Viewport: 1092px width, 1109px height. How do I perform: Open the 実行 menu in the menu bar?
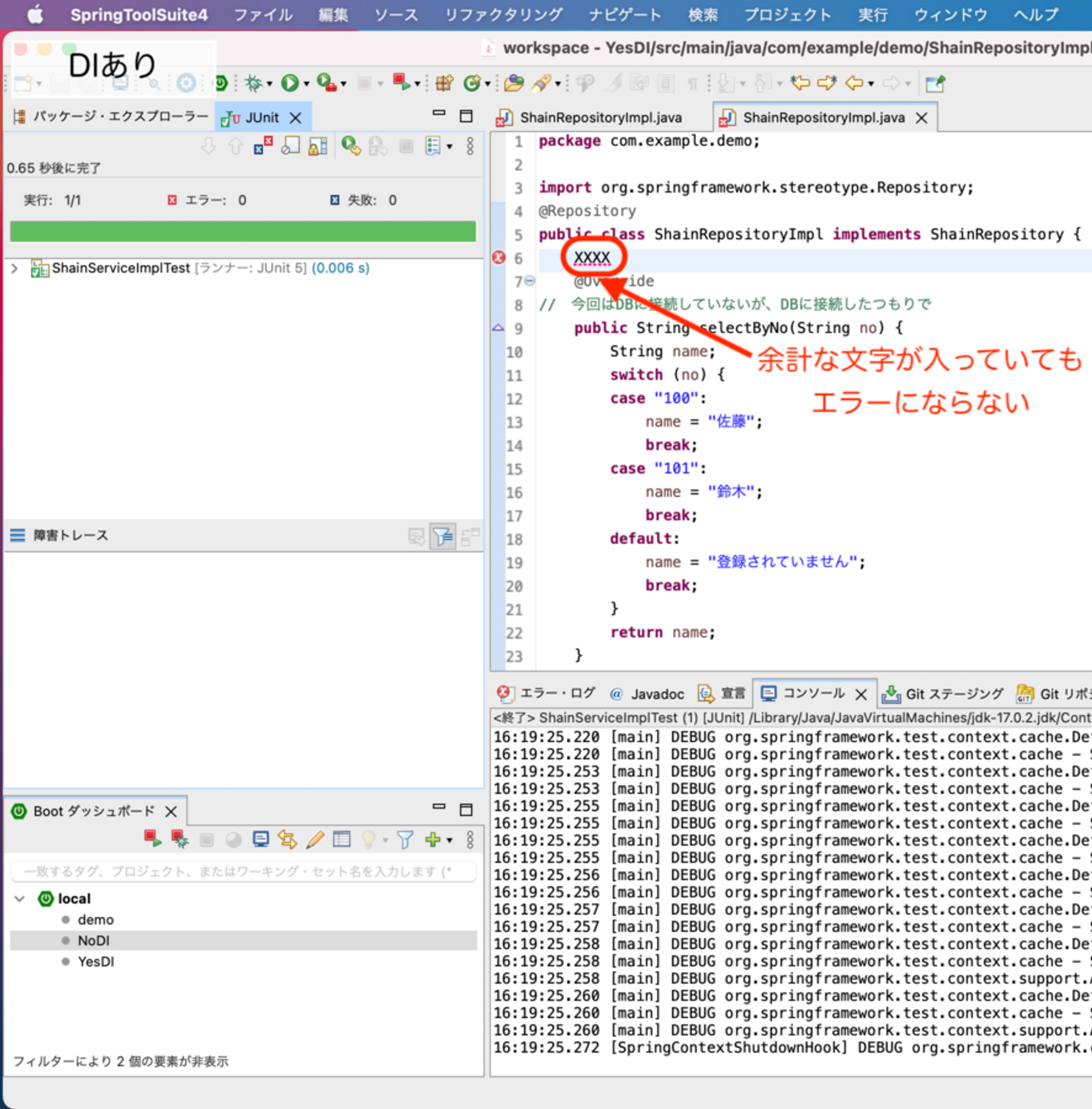[x=873, y=15]
